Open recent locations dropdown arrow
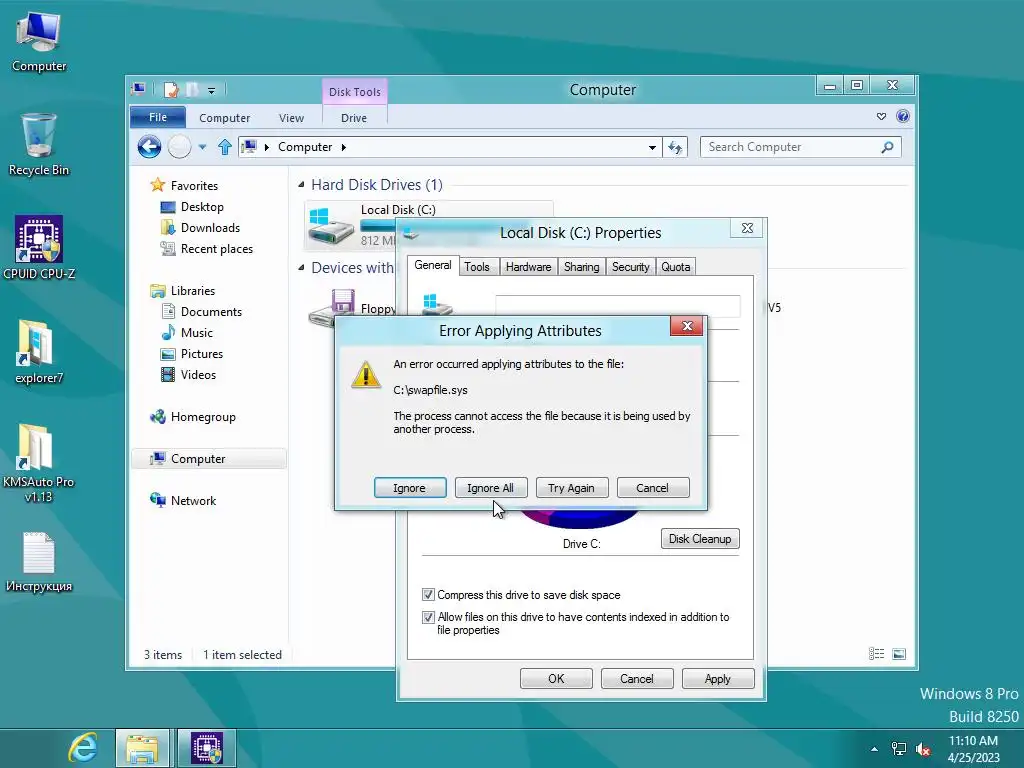This screenshot has width=1024, height=768. point(202,147)
